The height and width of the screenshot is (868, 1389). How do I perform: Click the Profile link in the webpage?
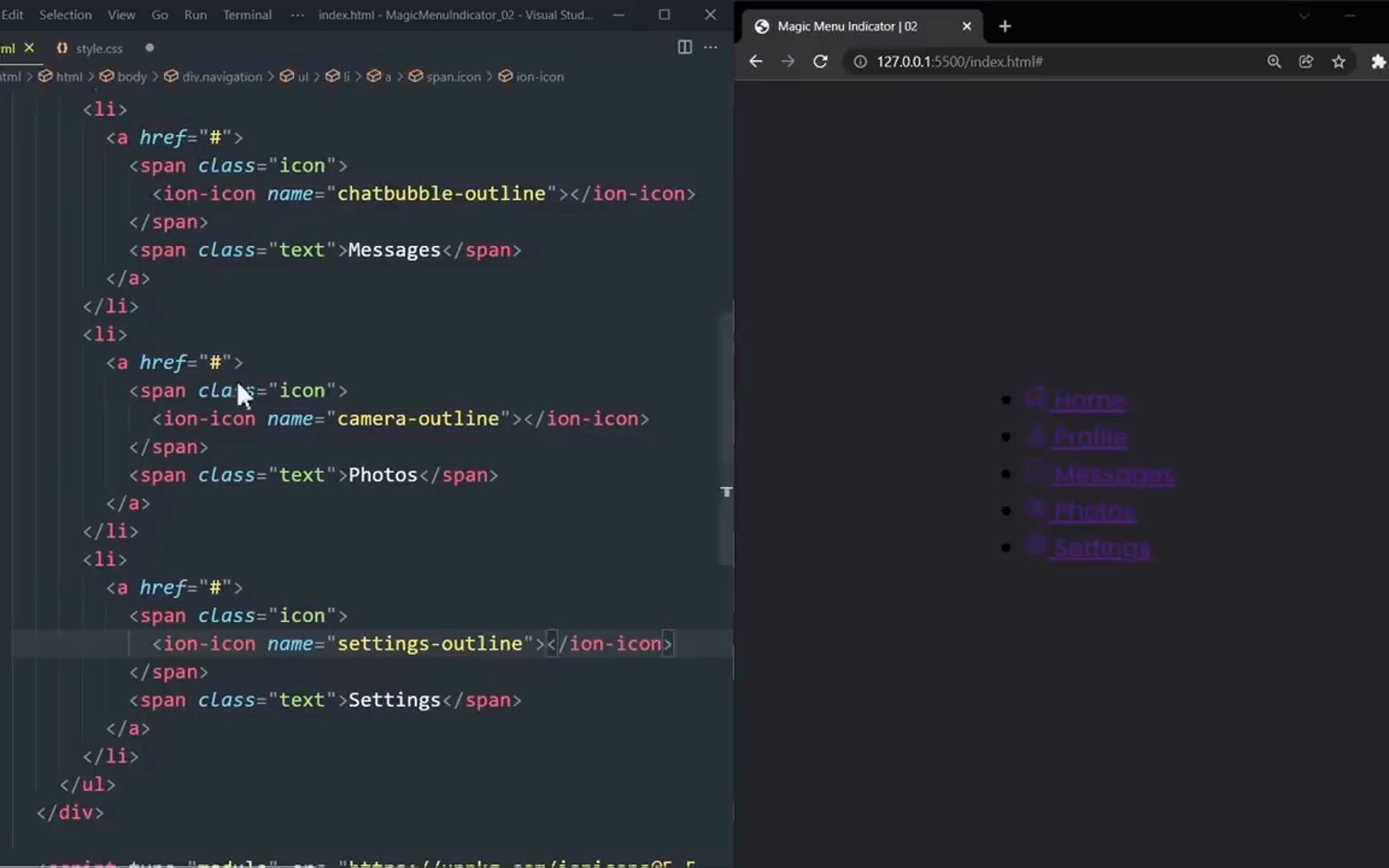pyautogui.click(x=1090, y=436)
